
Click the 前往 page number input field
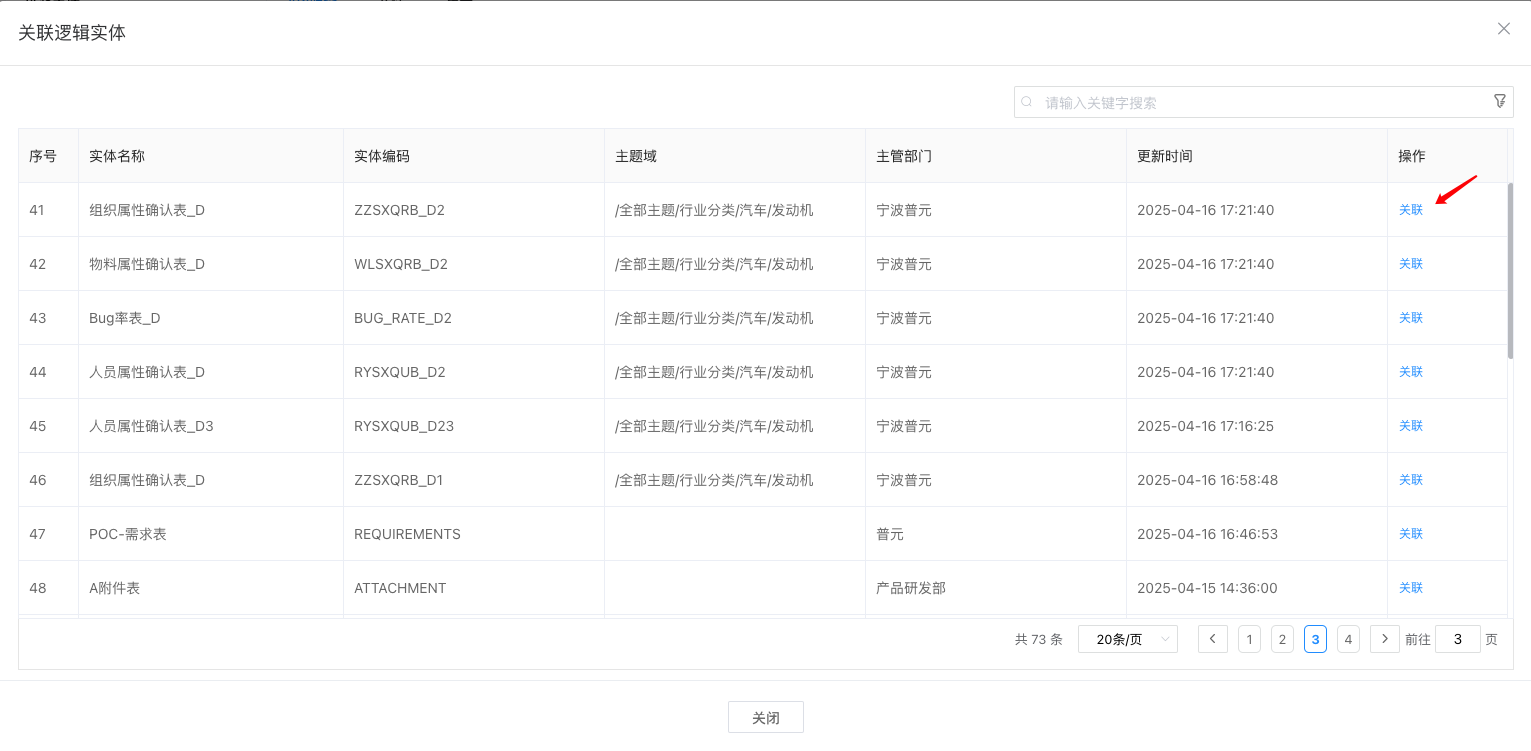1457,639
